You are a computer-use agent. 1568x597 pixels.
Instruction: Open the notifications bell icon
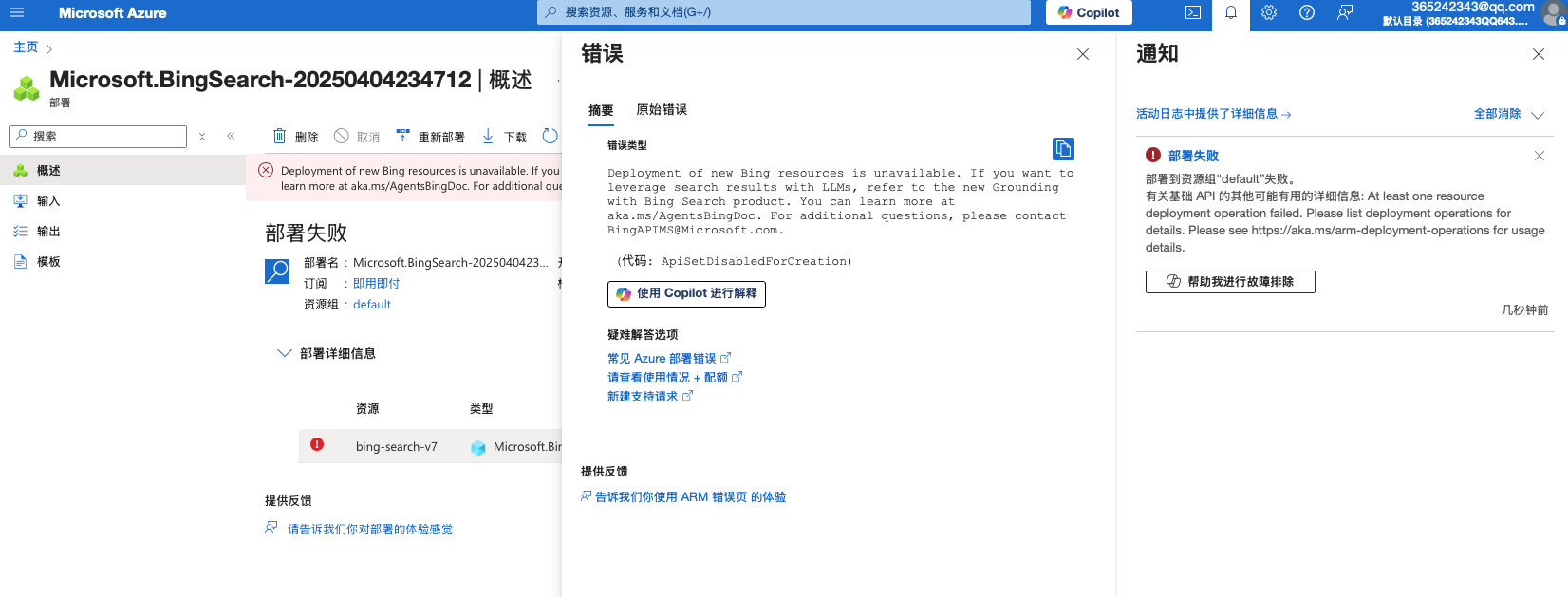tap(1231, 12)
